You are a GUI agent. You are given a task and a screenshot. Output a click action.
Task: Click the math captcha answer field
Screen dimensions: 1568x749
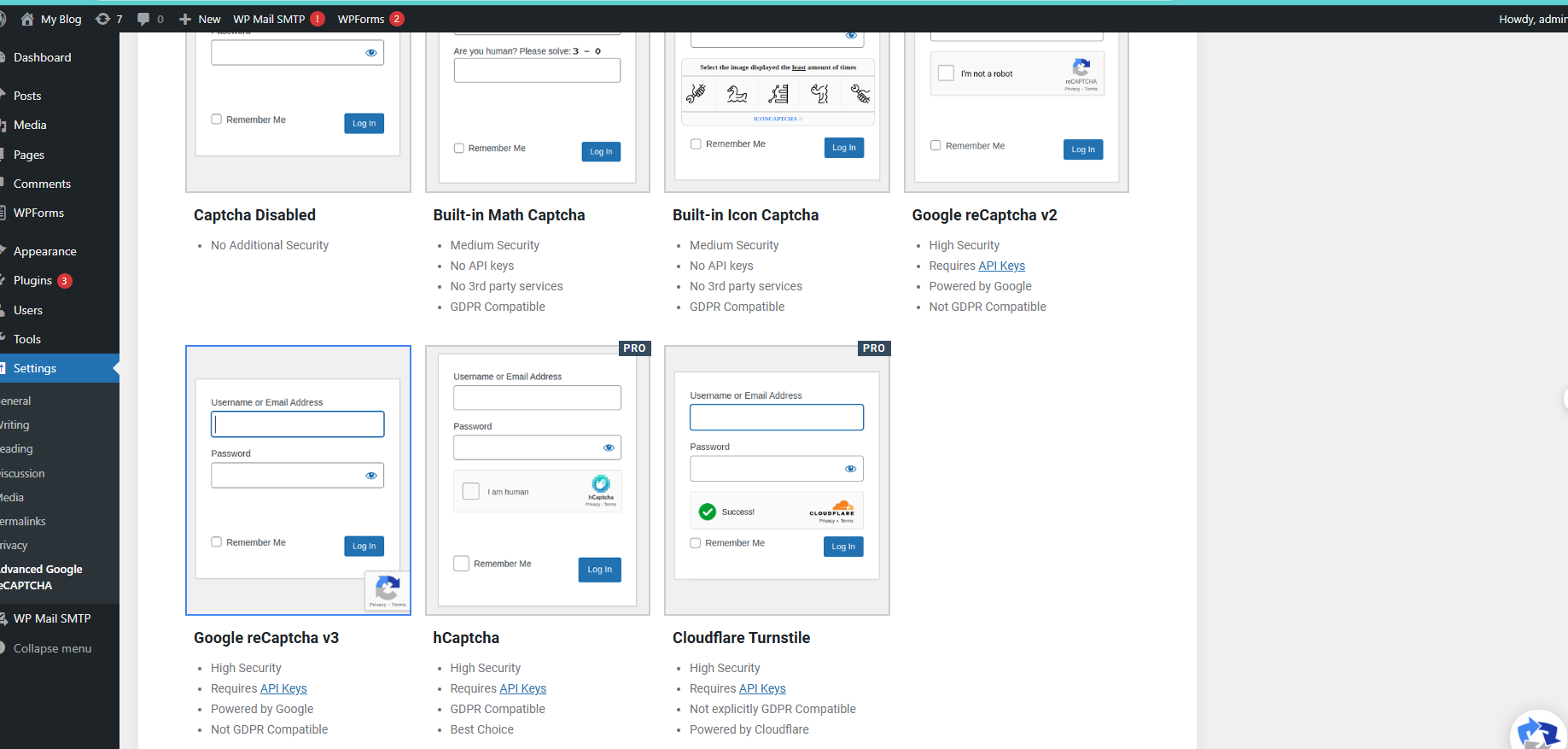[x=537, y=71]
